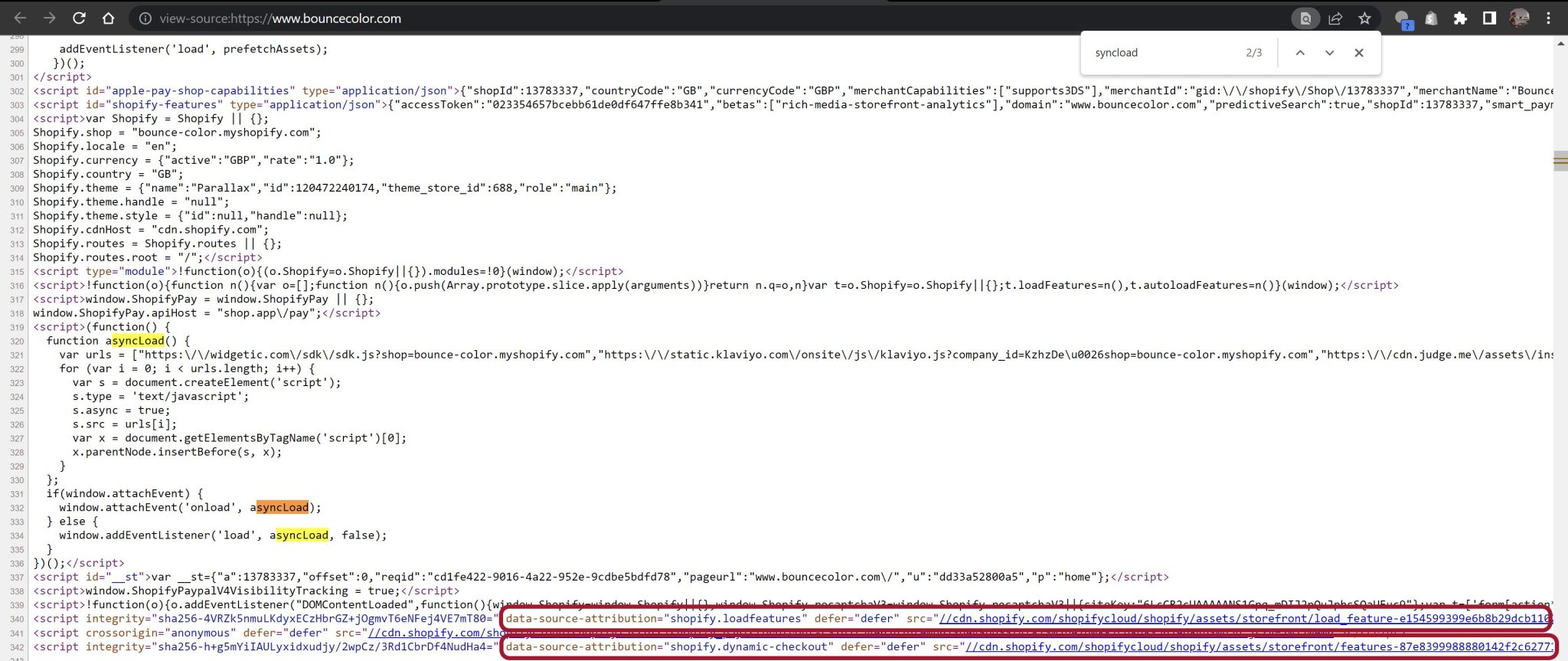The height and width of the screenshot is (661, 1568).
Task: Click the script id="__st" line 337
Action: tap(600, 577)
